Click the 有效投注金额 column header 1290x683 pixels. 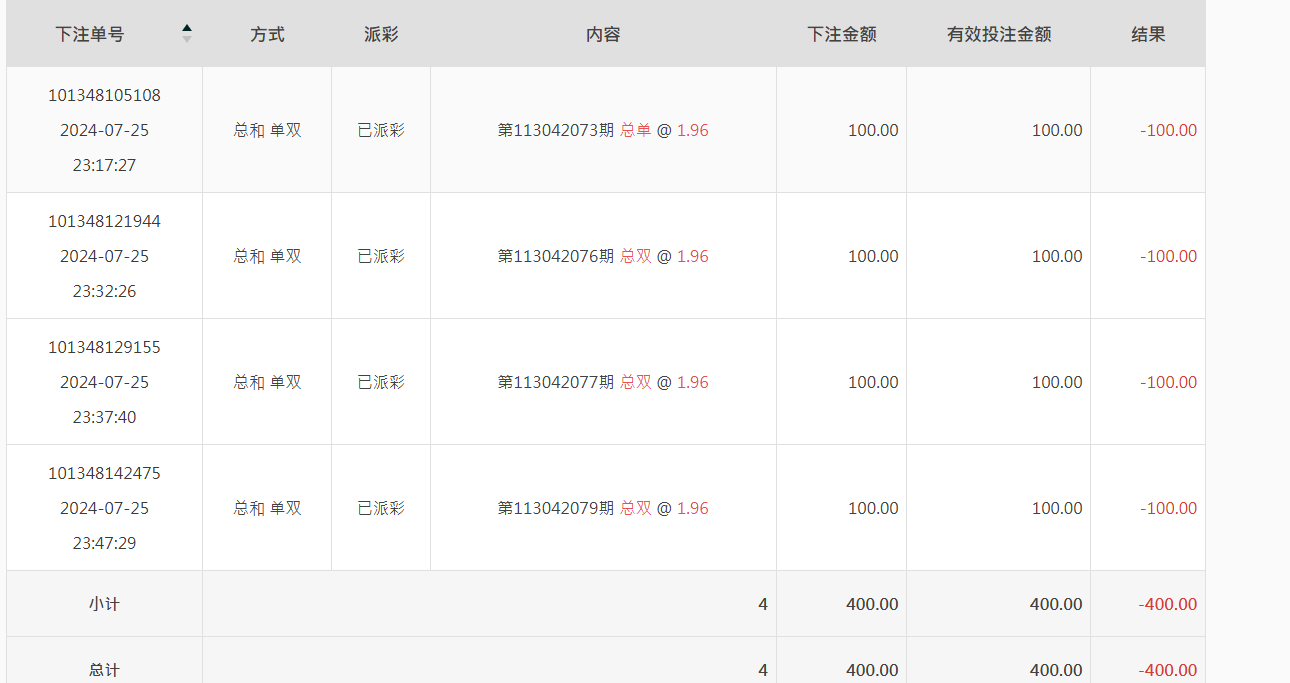[999, 34]
